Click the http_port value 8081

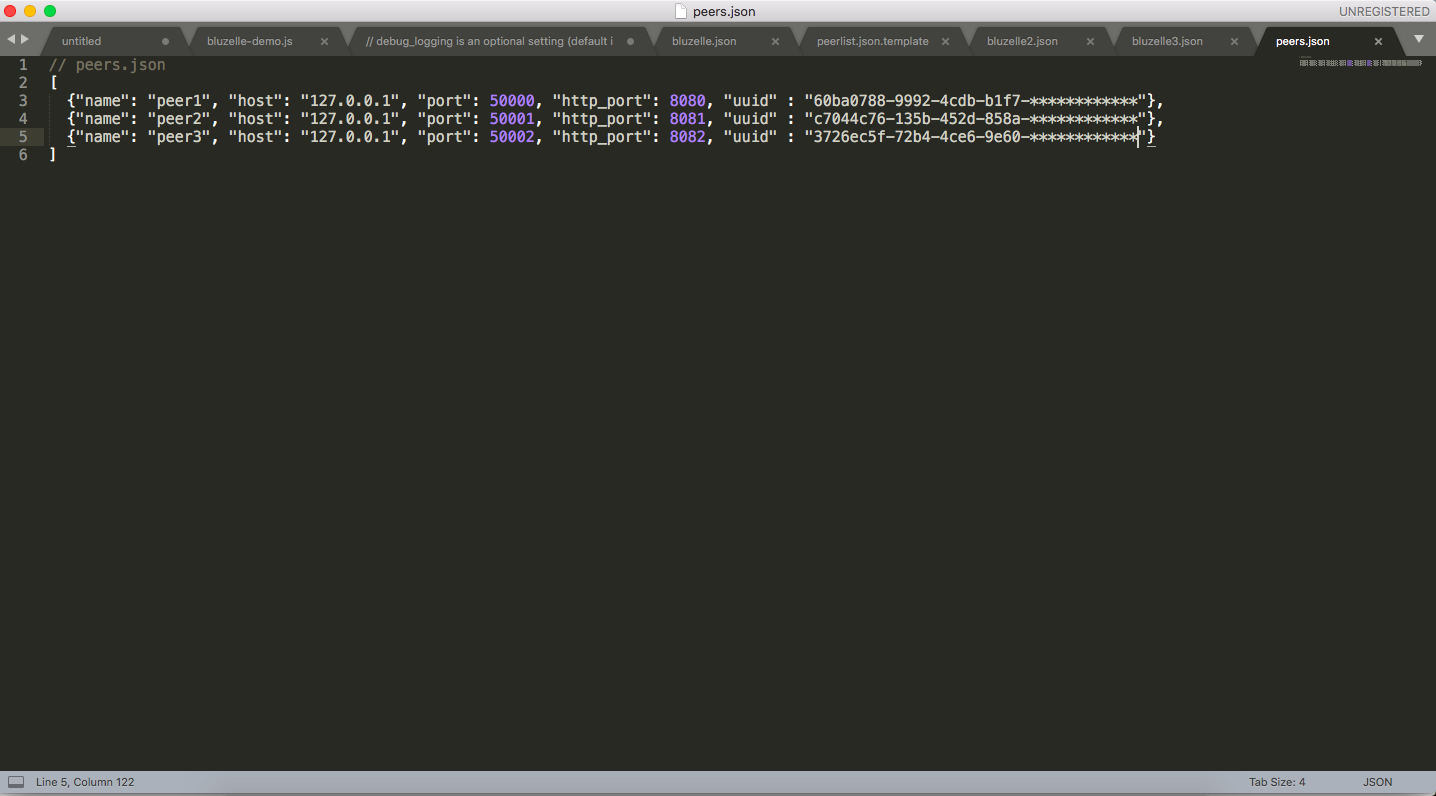point(688,119)
